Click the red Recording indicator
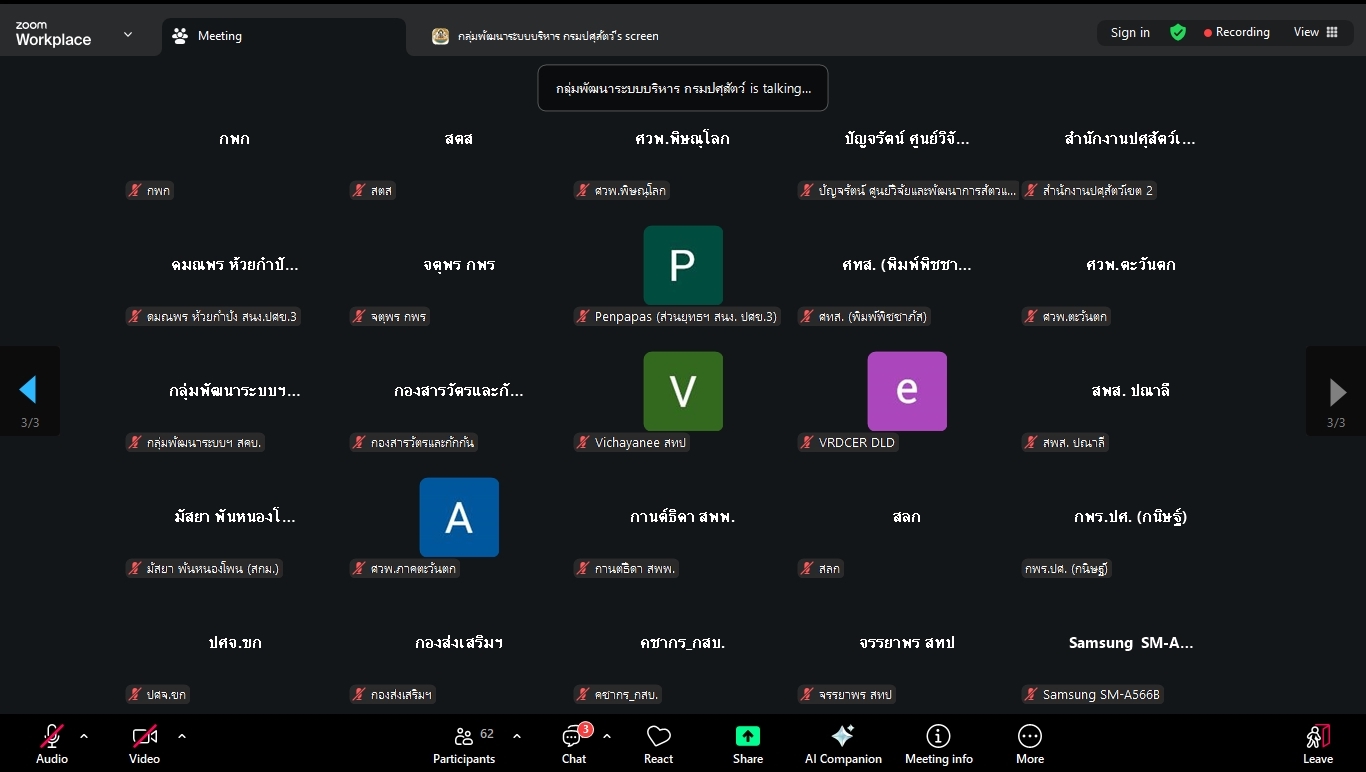Screen dimensions: 1366x772 [1236, 32]
